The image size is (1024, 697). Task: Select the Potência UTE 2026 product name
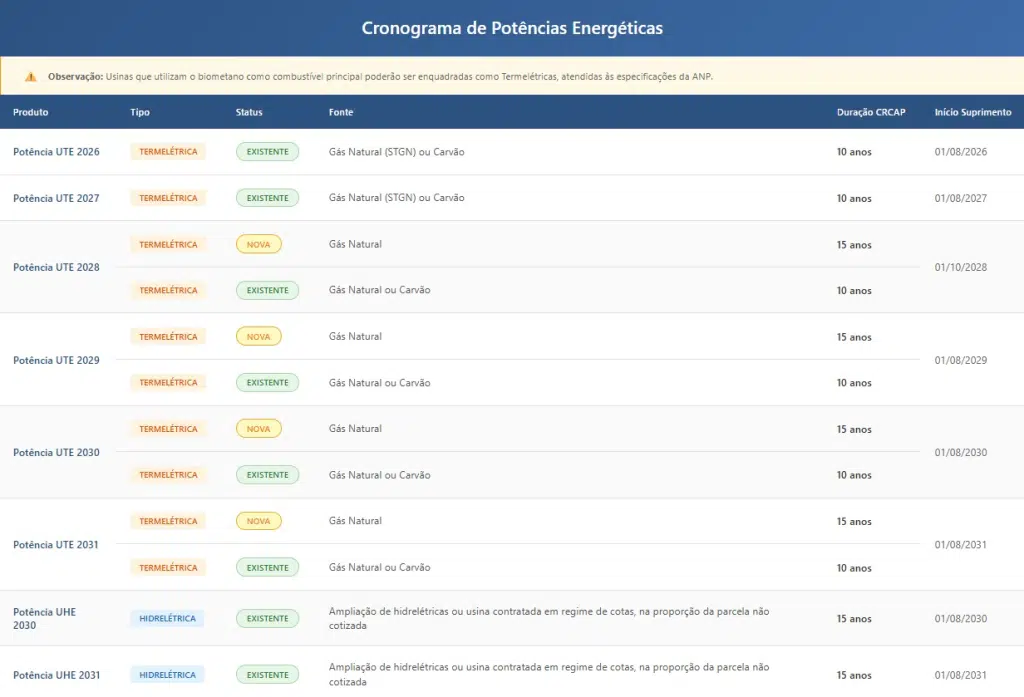(56, 152)
